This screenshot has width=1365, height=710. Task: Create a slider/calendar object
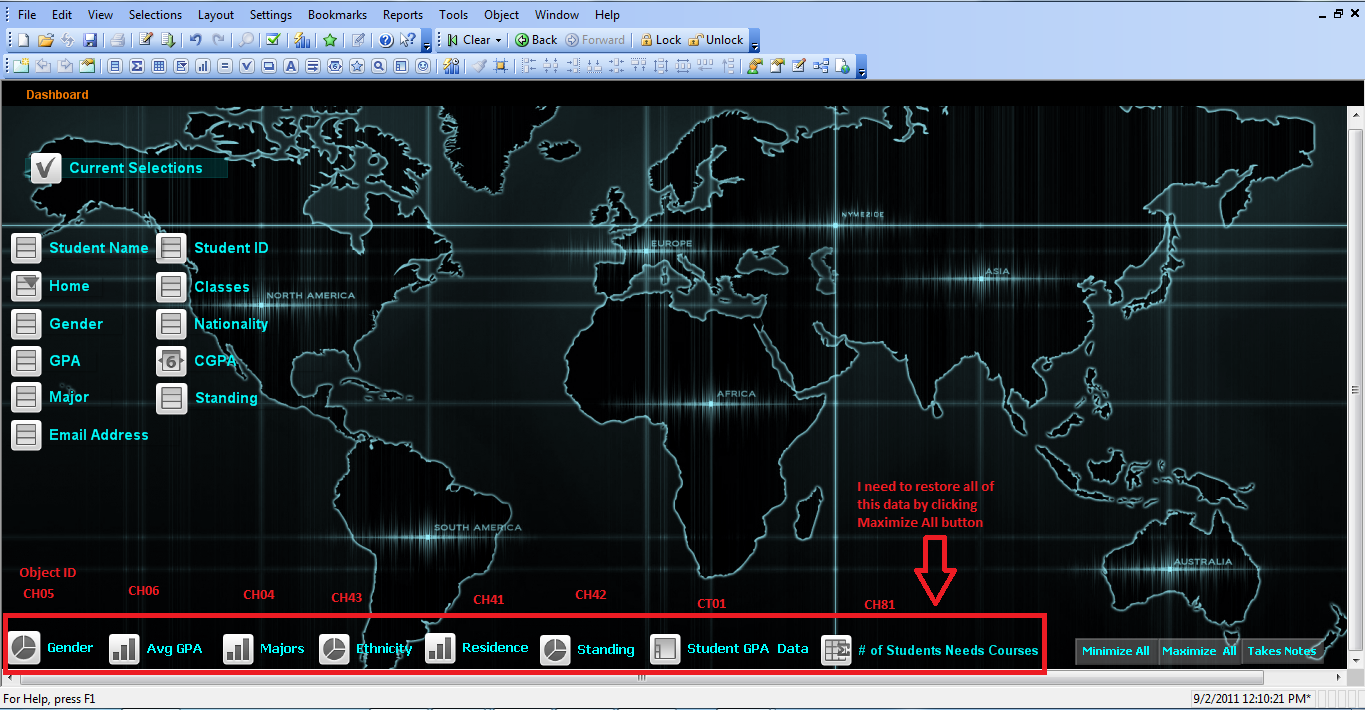coord(334,66)
